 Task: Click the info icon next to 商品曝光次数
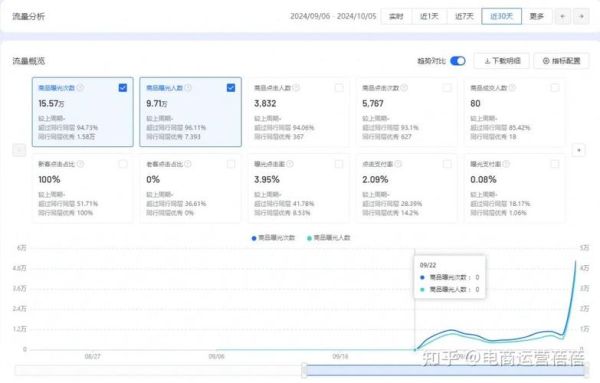coord(80,88)
